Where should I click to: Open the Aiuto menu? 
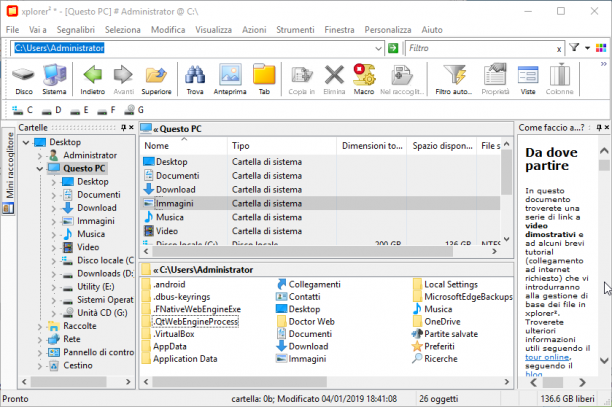click(432, 30)
